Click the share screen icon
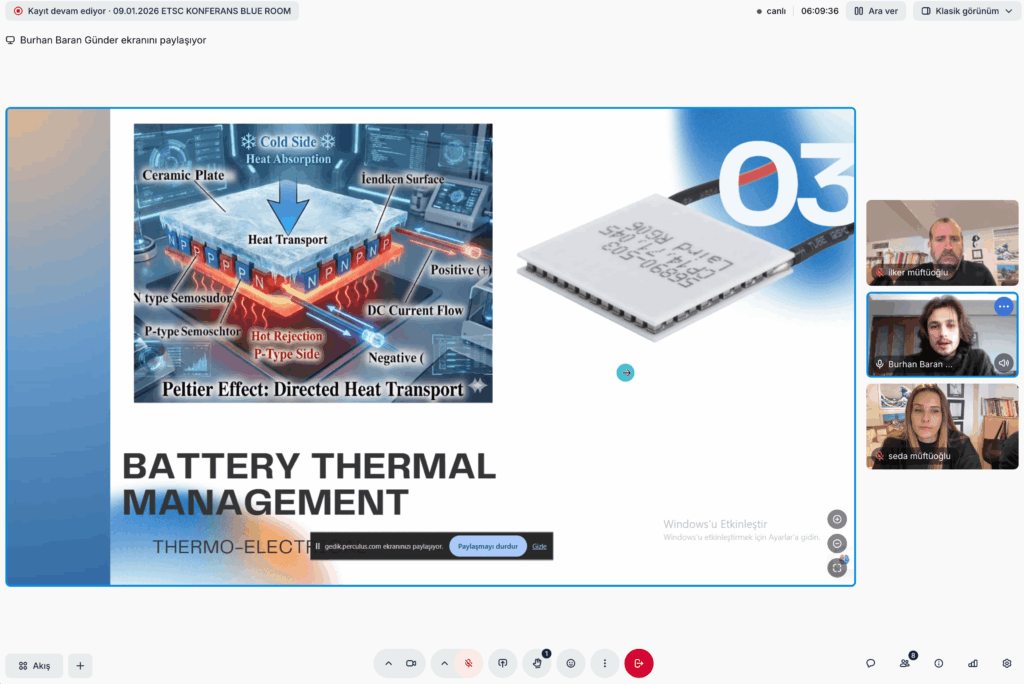 click(x=503, y=663)
